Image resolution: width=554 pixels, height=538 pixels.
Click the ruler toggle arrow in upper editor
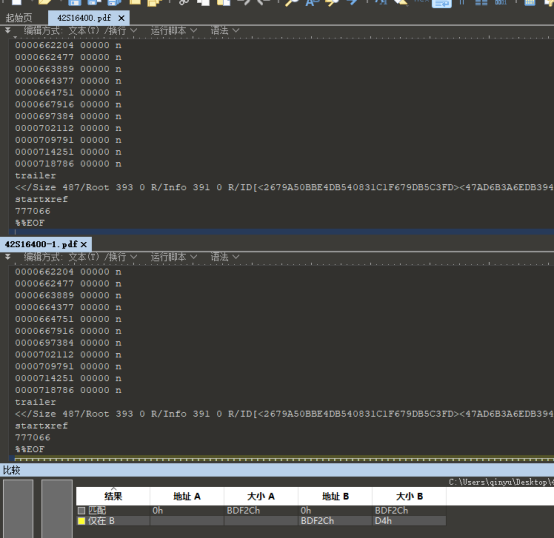tap(7, 31)
